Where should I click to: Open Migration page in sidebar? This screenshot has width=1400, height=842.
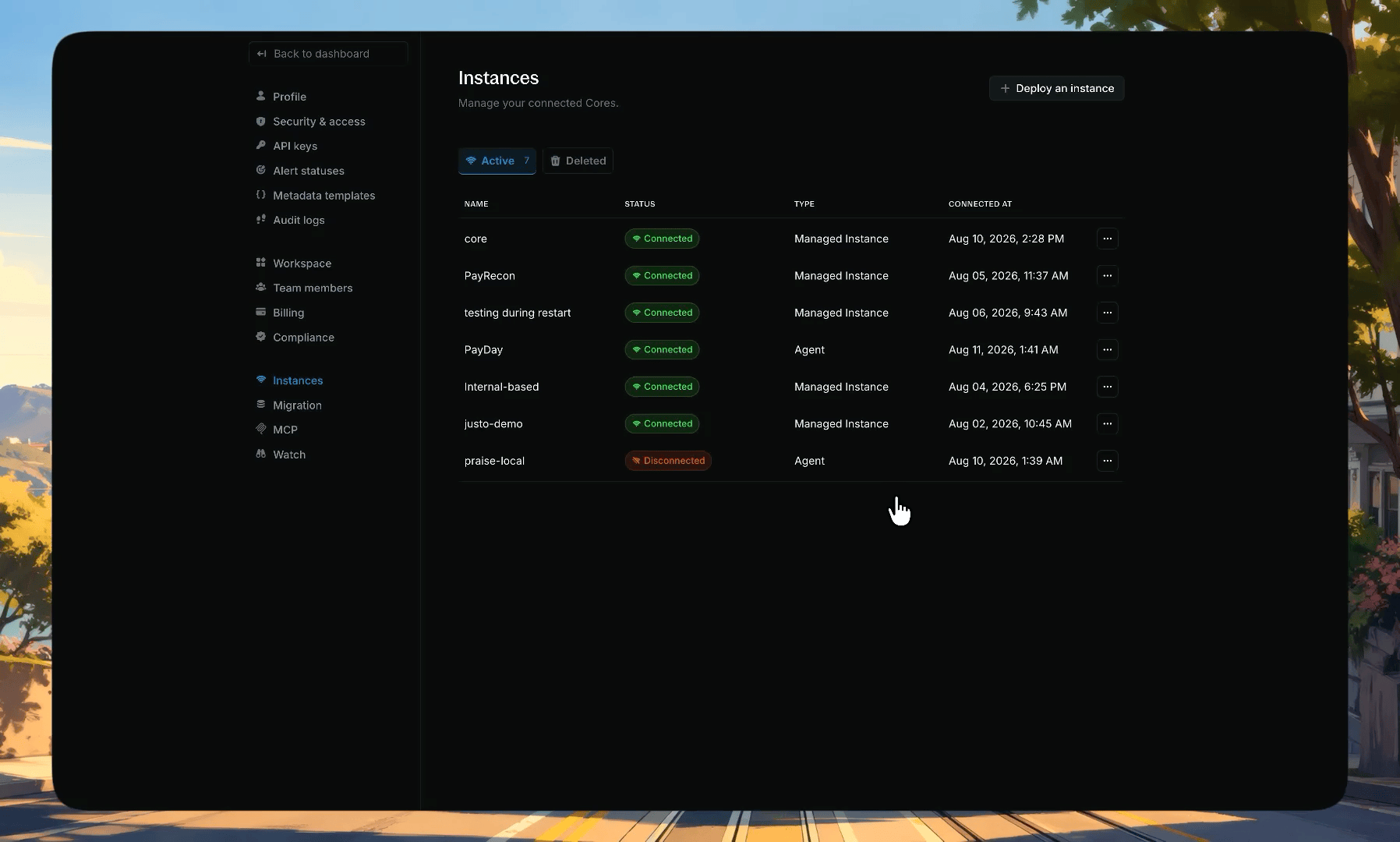coord(297,405)
